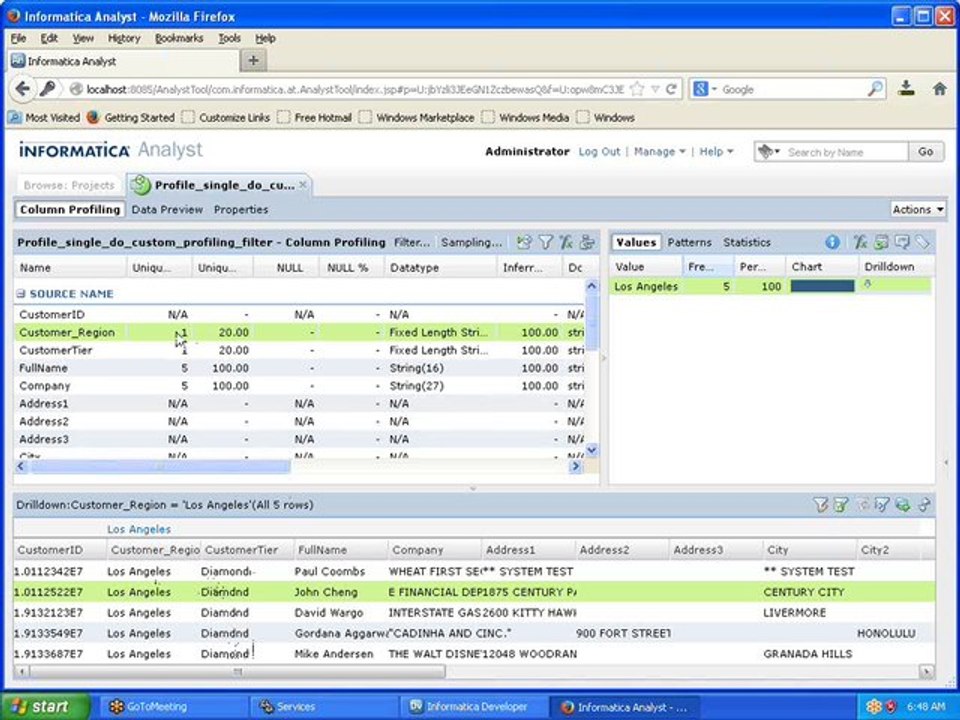Screen dimensions: 960x720
Task: Switch to the Properties tab
Action: click(241, 209)
